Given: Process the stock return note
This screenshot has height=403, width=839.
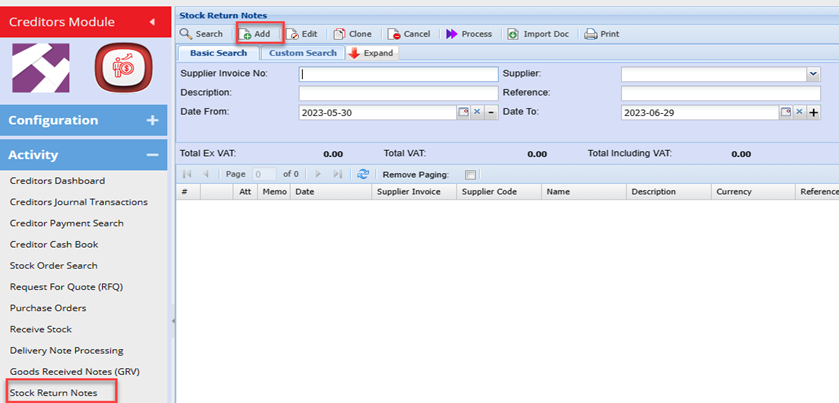Looking at the screenshot, I should 469,34.
